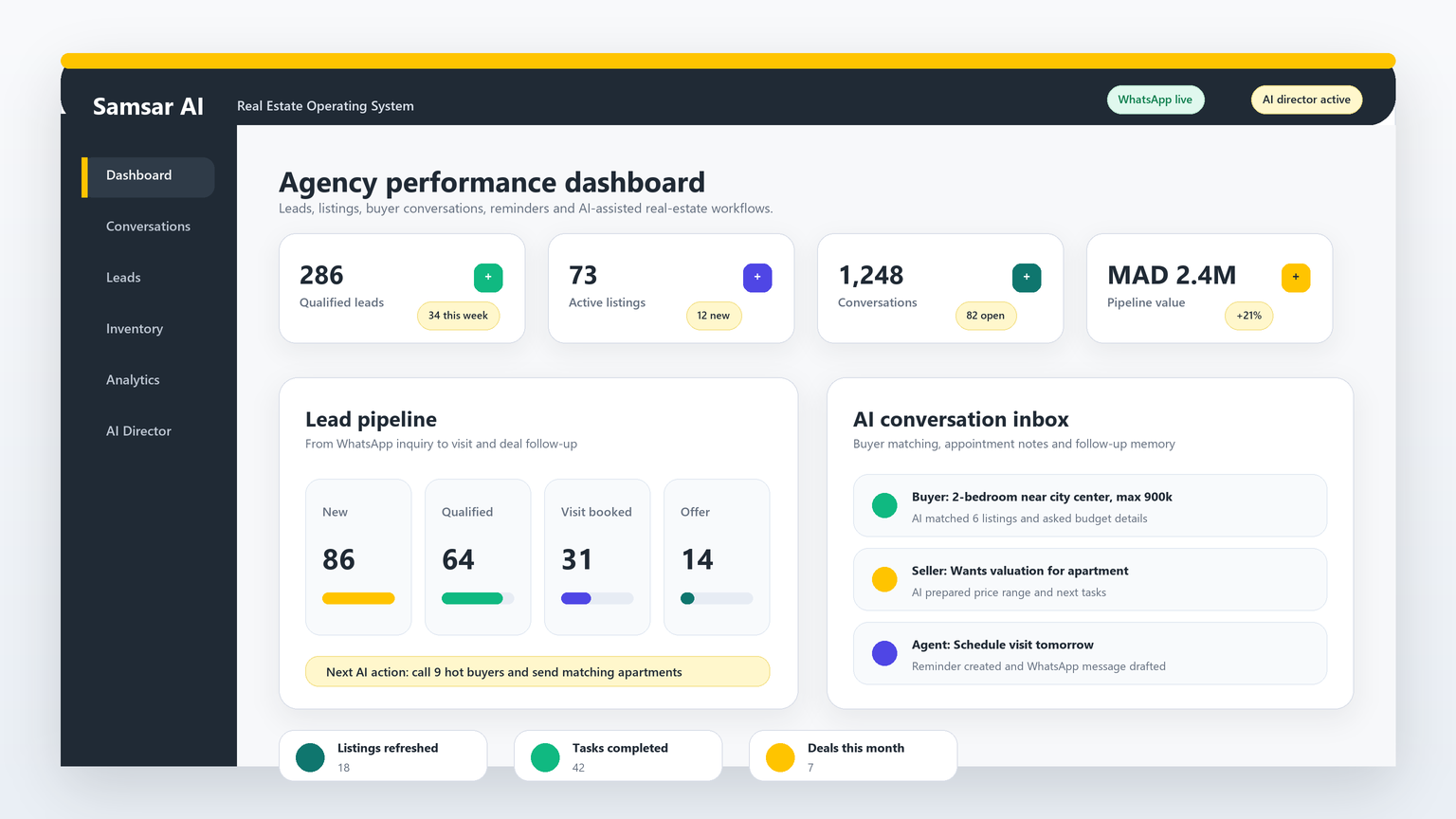Viewport: 1456px width, 819px height.
Task: Click yellow dot beside Seller valuation message
Action: click(x=884, y=579)
